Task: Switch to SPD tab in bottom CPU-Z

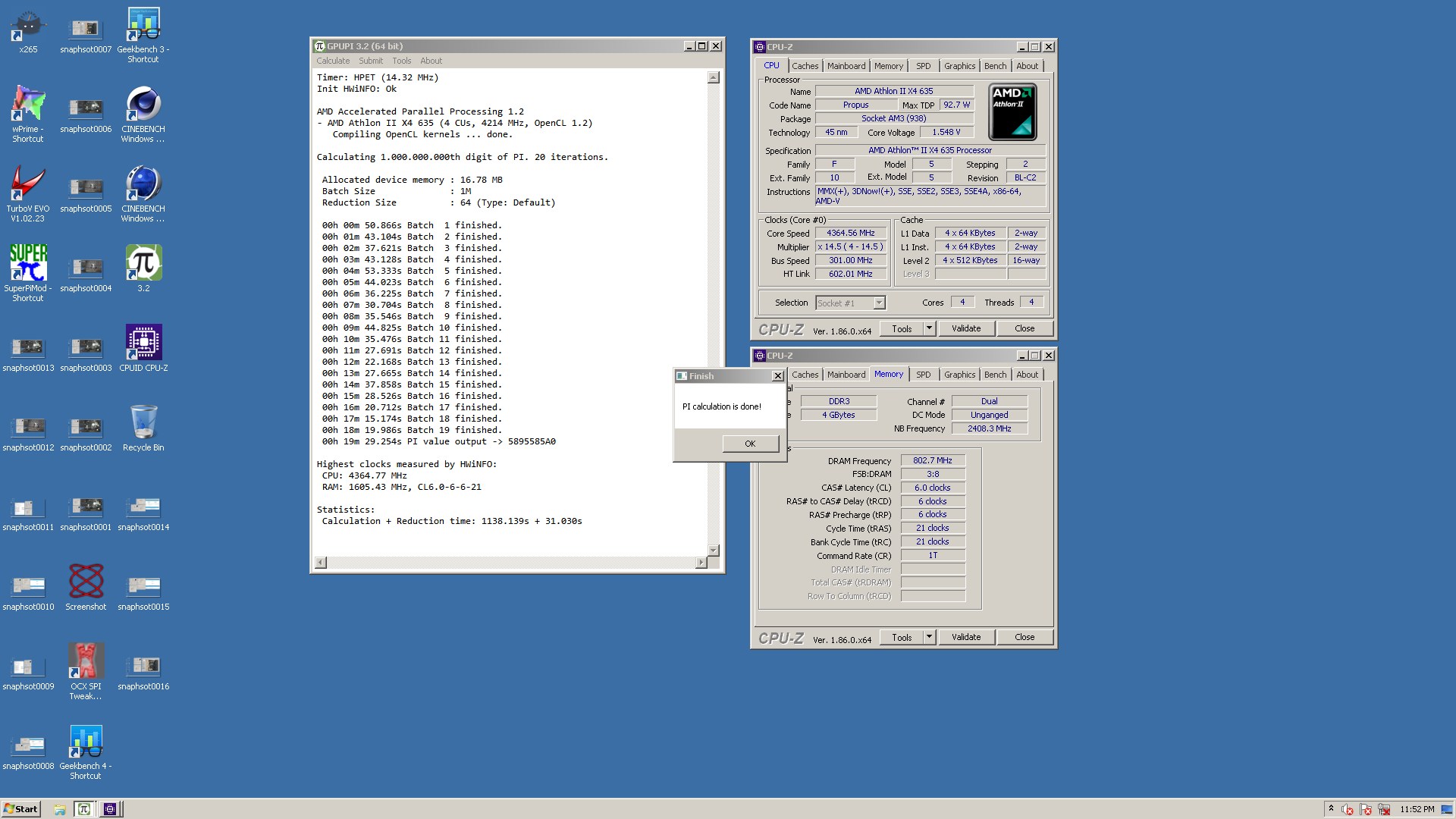Action: [923, 375]
